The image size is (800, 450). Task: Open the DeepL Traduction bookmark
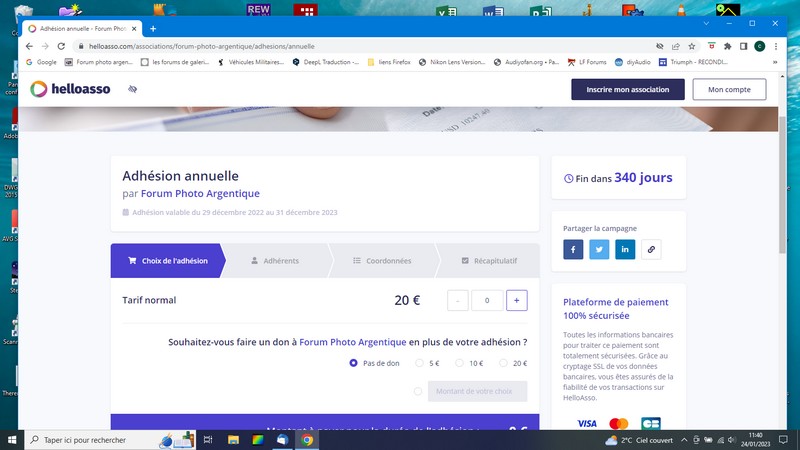[x=326, y=62]
